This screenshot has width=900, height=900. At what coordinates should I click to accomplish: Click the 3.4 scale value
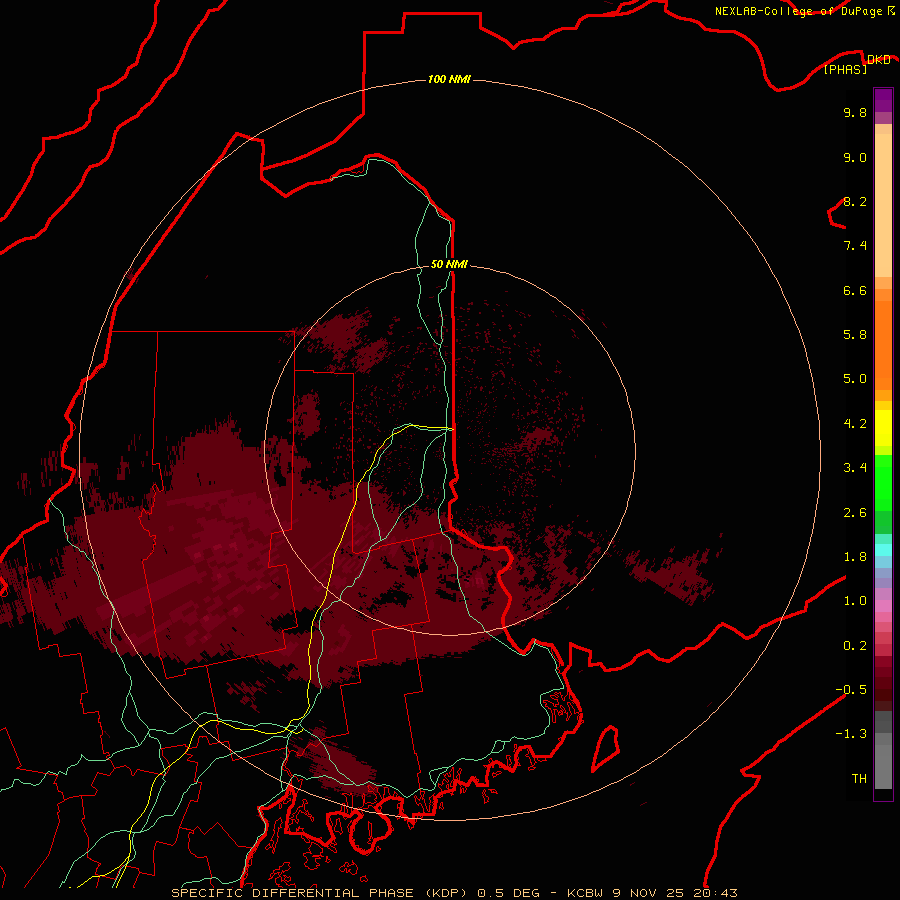point(855,468)
